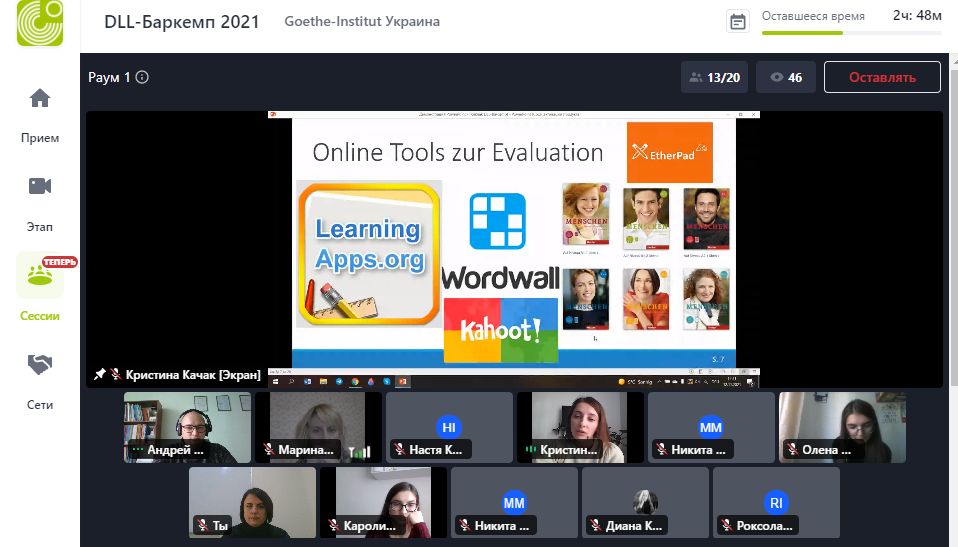Select Марина's video thumbnail
The width and height of the screenshot is (958, 547).
(x=317, y=426)
